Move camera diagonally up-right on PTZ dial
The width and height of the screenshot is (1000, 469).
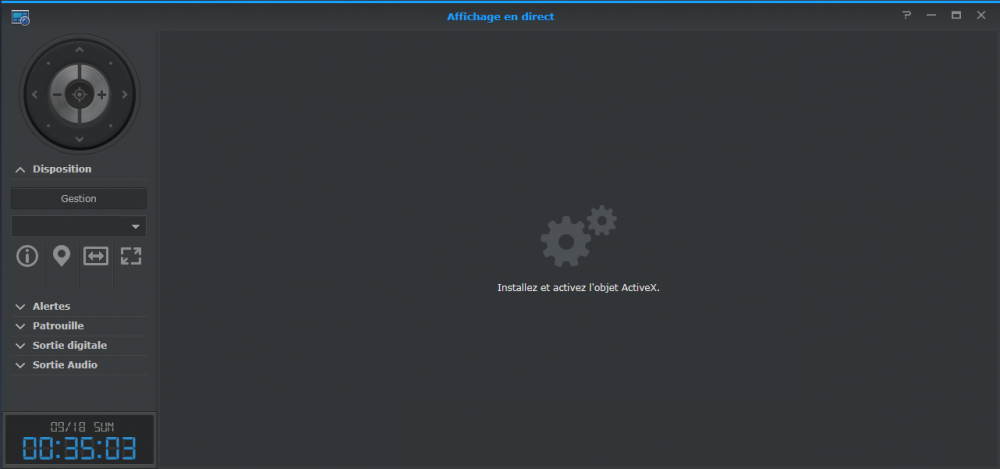pos(111,63)
